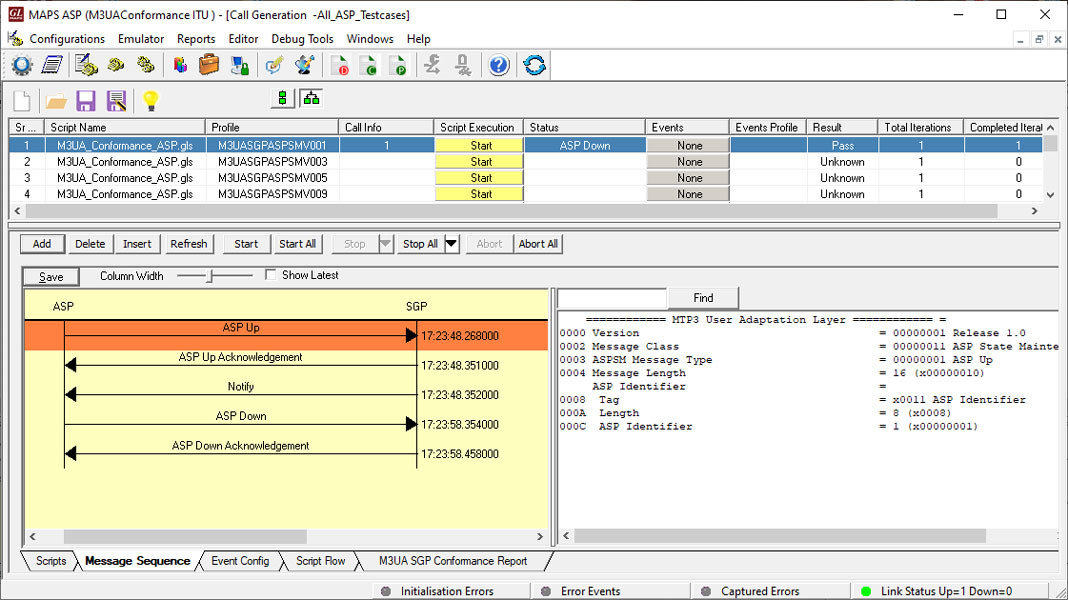
Task: Create a new file with blank page icon
Action: [22, 101]
